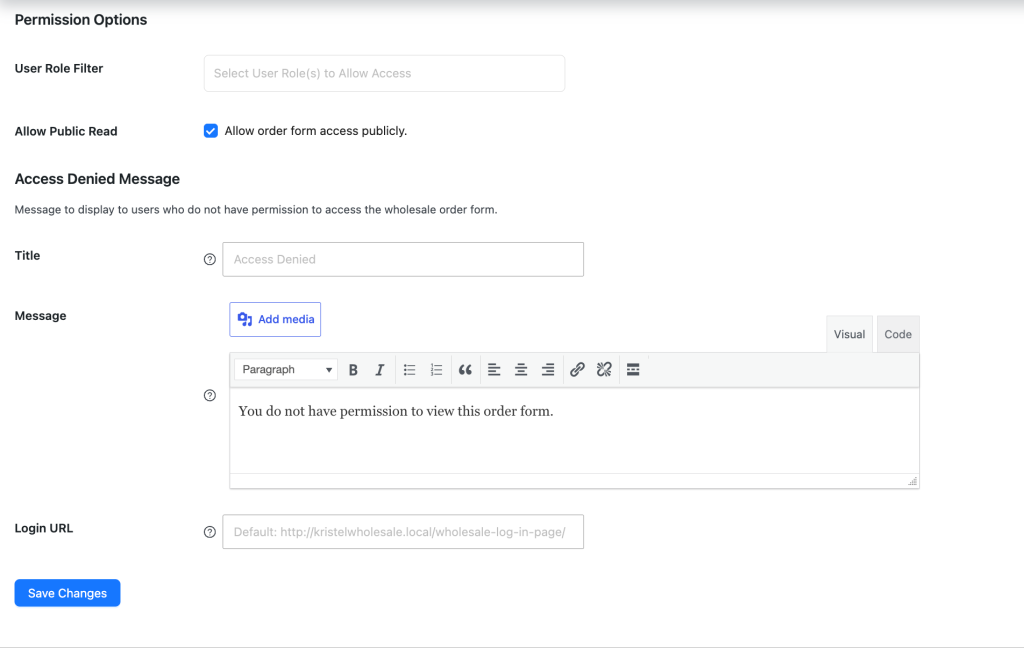Open the Paragraph format dropdown
The width and height of the screenshot is (1024, 648).
click(x=285, y=370)
